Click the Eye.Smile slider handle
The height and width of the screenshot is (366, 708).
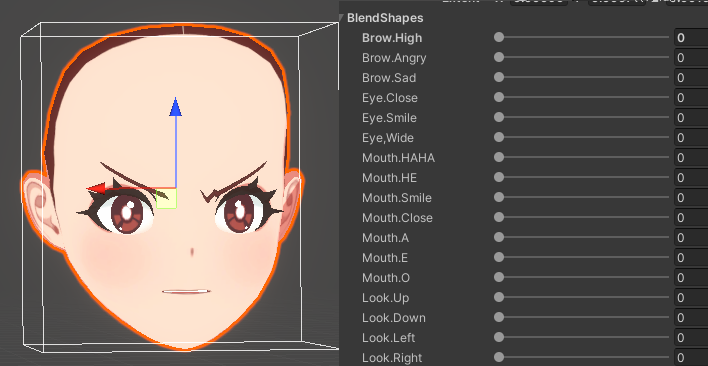(x=499, y=117)
